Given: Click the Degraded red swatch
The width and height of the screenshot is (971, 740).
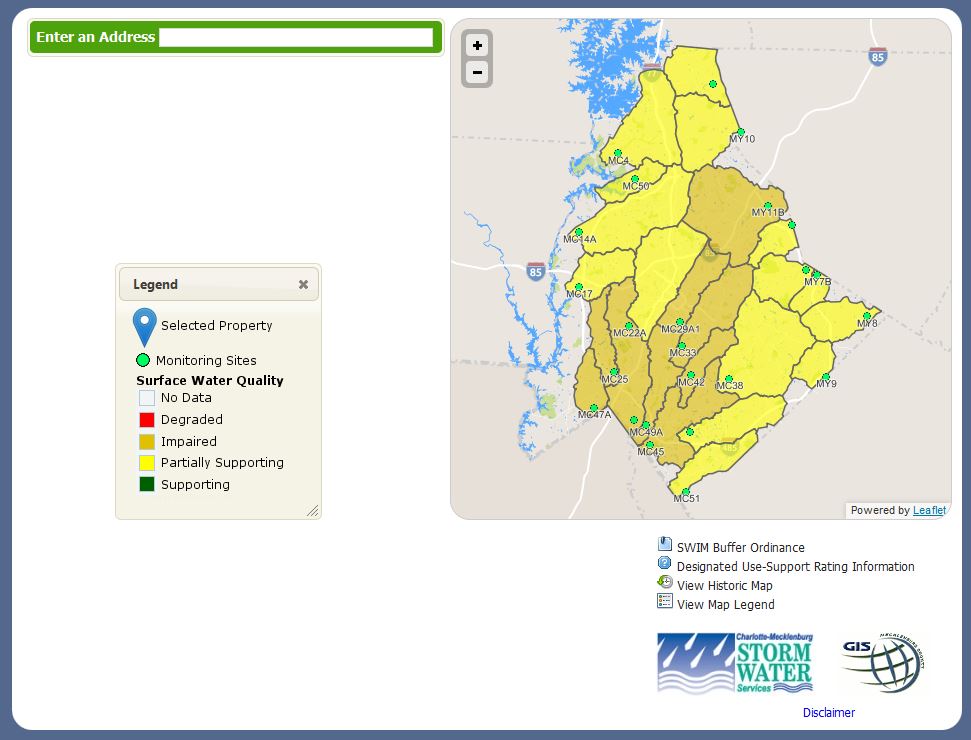Looking at the screenshot, I should click(x=147, y=420).
